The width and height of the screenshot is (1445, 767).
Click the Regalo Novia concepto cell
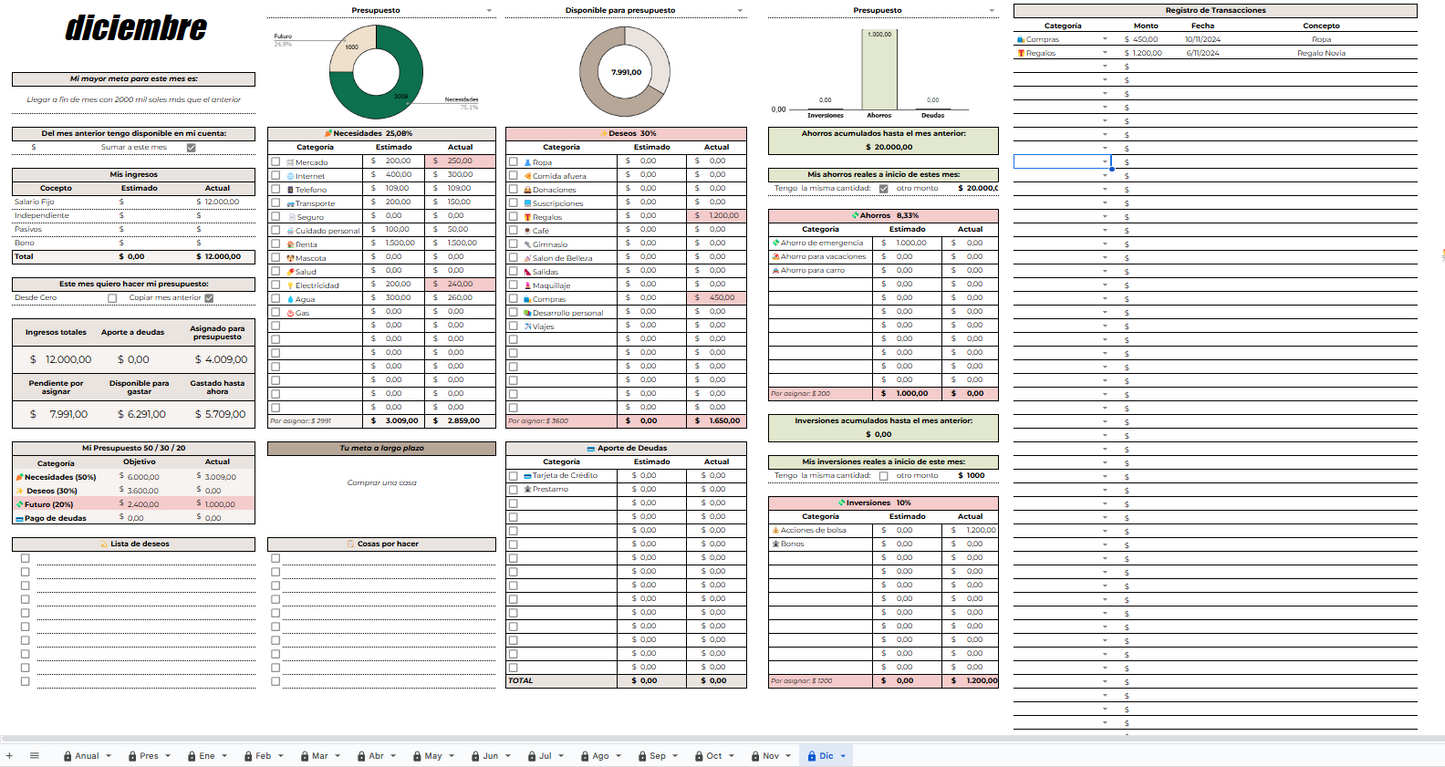[1322, 53]
